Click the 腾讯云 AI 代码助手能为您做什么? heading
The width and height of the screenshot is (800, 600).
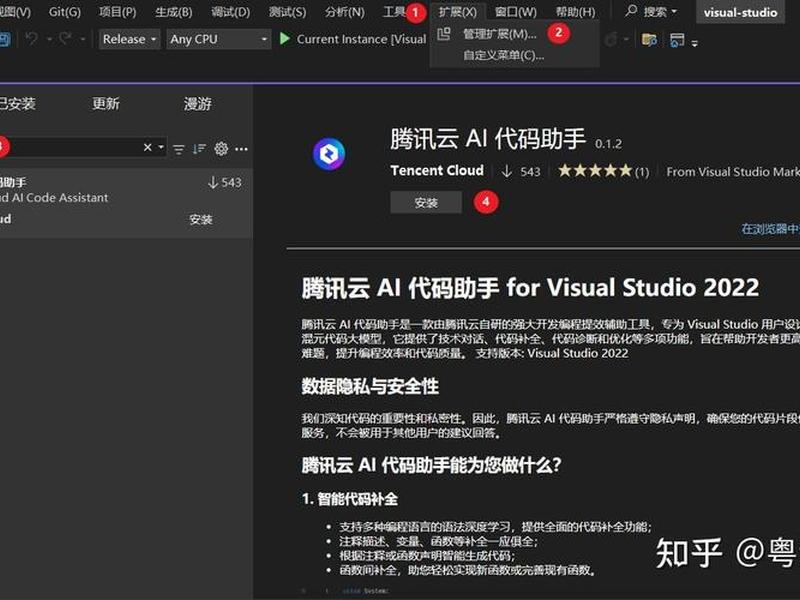431,465
